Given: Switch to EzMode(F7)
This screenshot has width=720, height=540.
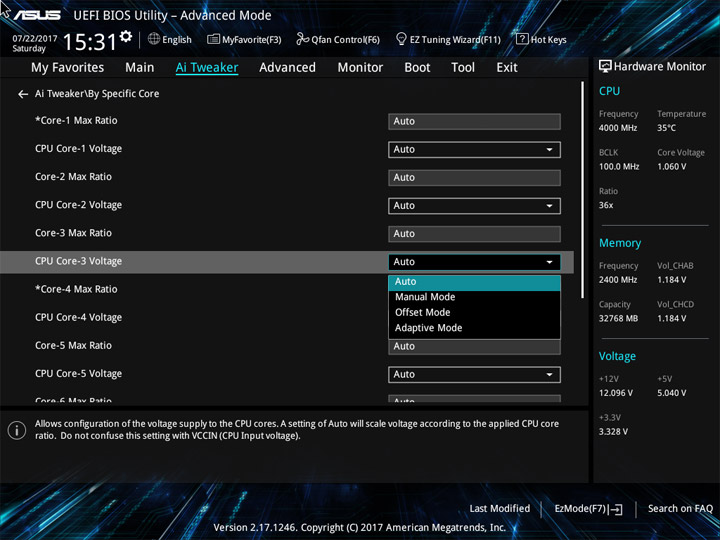Looking at the screenshot, I should point(588,509).
